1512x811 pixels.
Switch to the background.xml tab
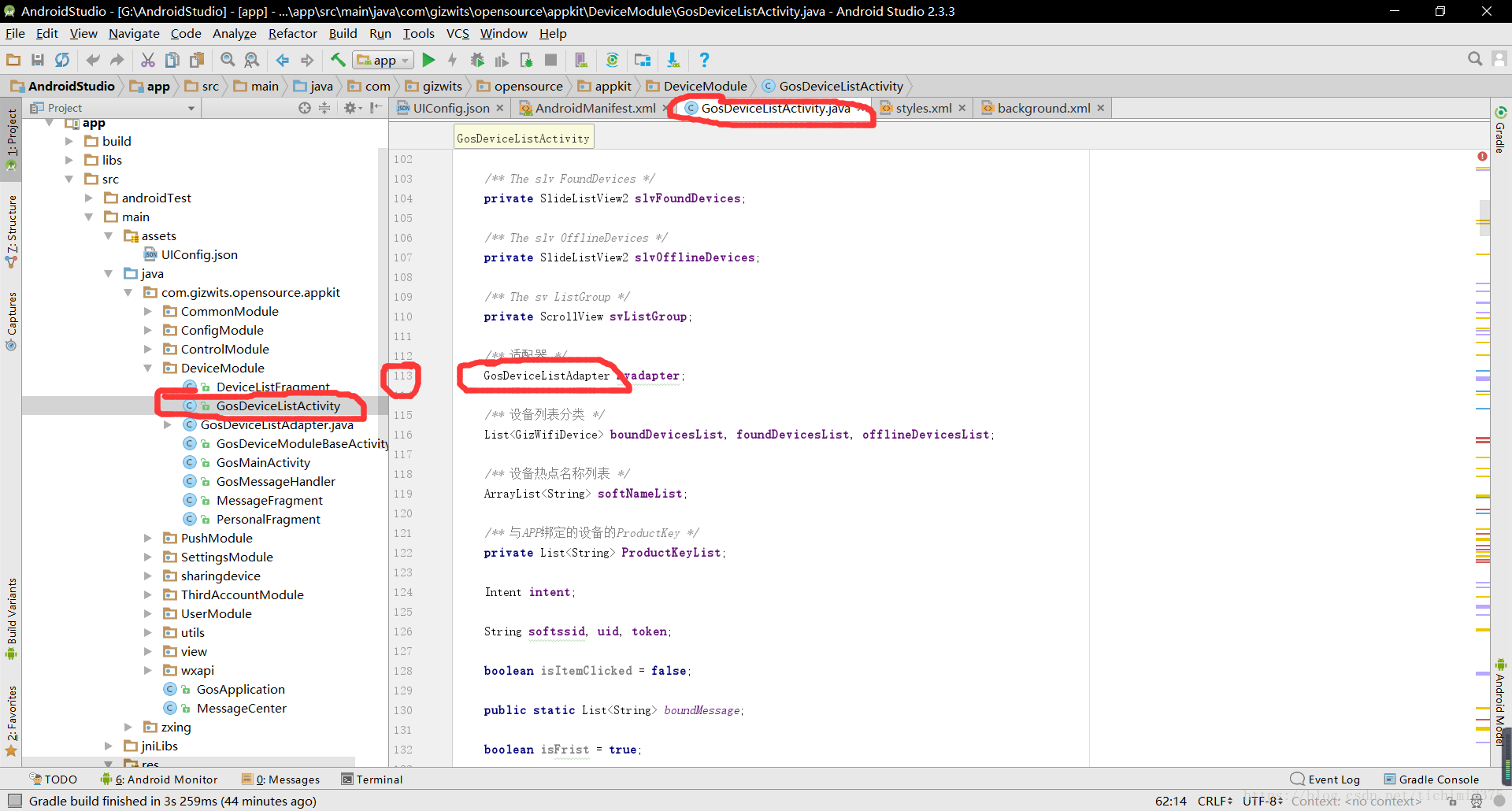pos(1043,108)
